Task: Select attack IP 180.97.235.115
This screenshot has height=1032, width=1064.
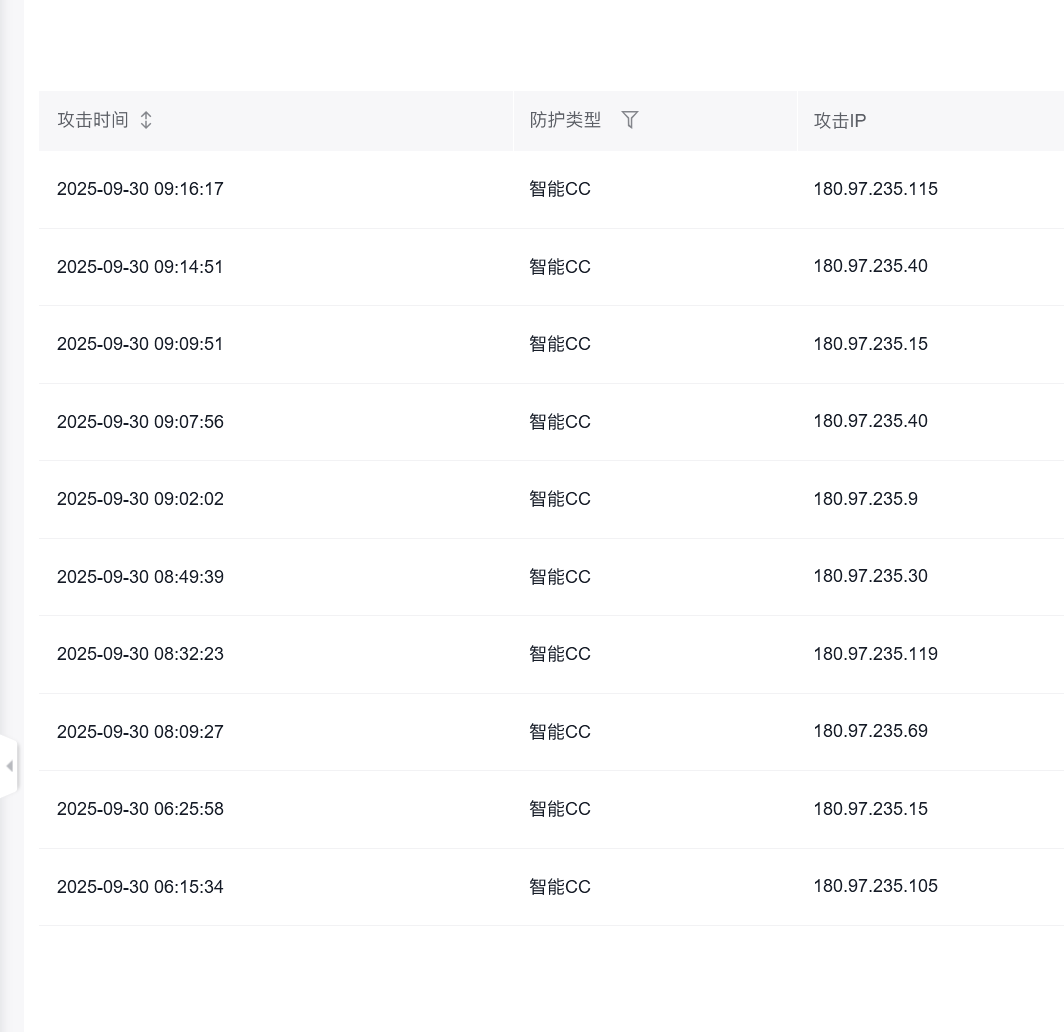Action: (875, 189)
